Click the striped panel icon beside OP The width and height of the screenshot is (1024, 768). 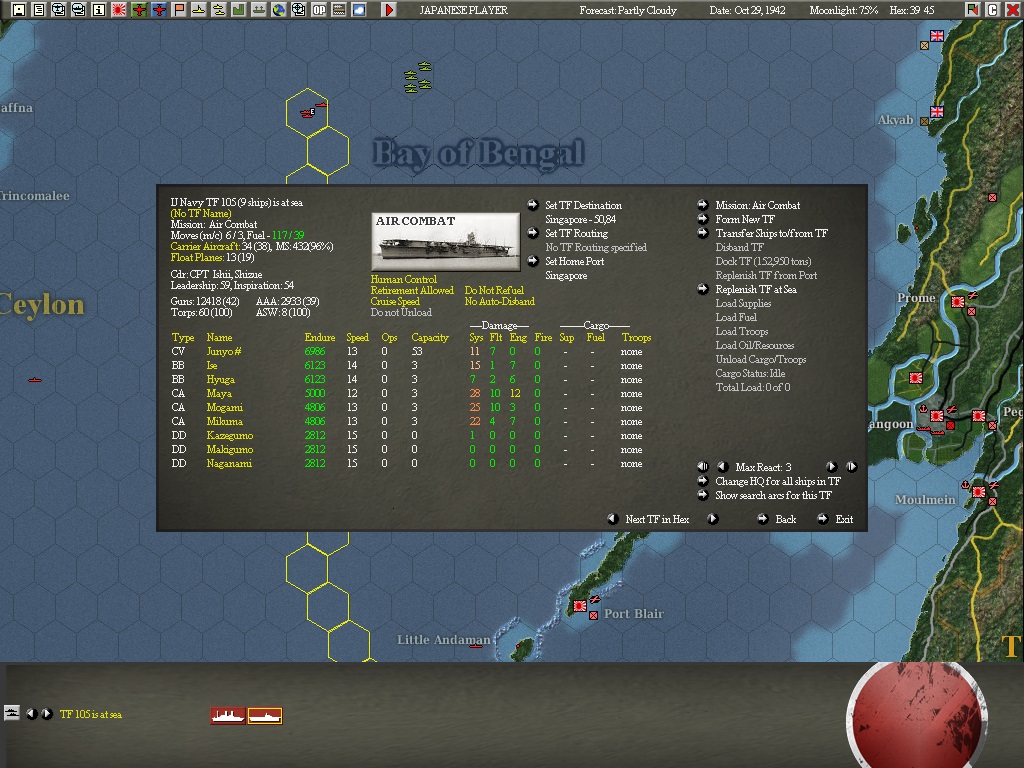[339, 10]
